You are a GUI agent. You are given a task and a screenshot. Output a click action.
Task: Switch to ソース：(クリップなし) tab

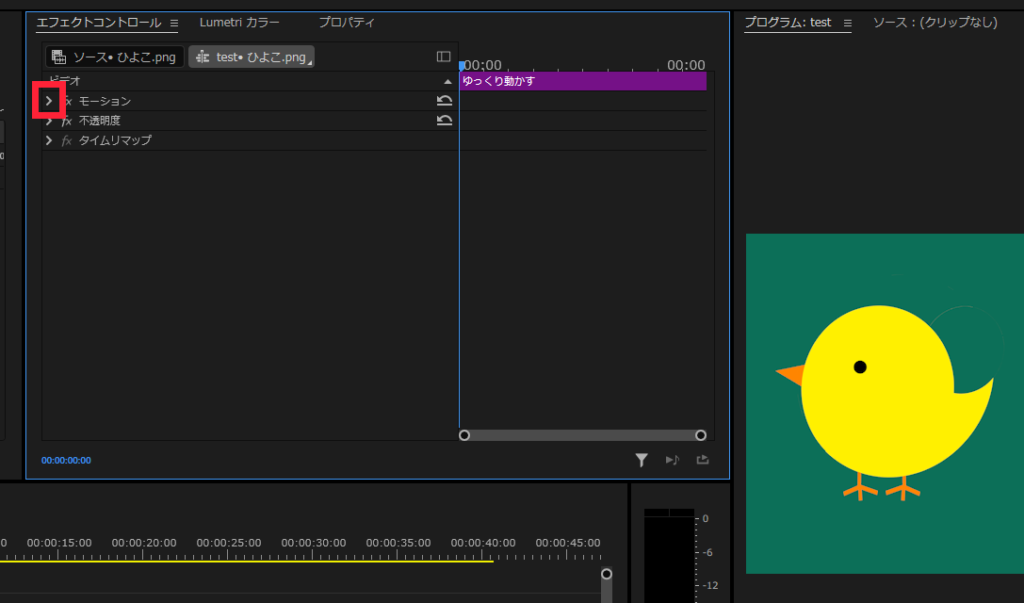point(935,22)
